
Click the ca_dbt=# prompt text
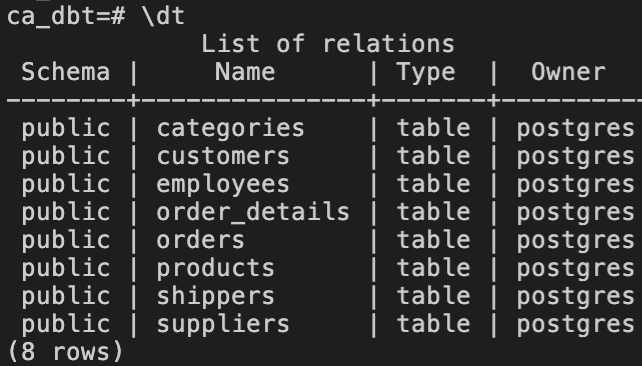coord(66,17)
